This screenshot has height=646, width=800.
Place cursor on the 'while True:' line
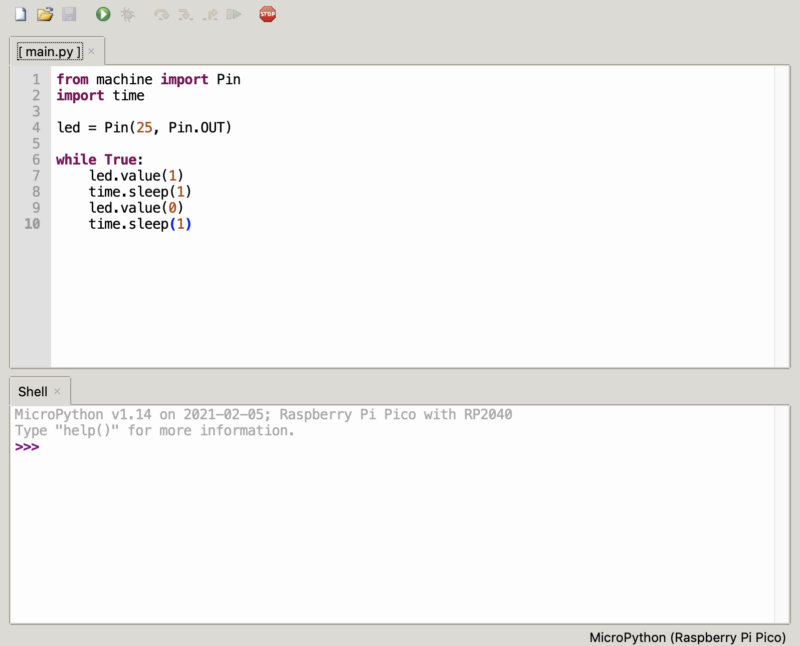click(100, 160)
